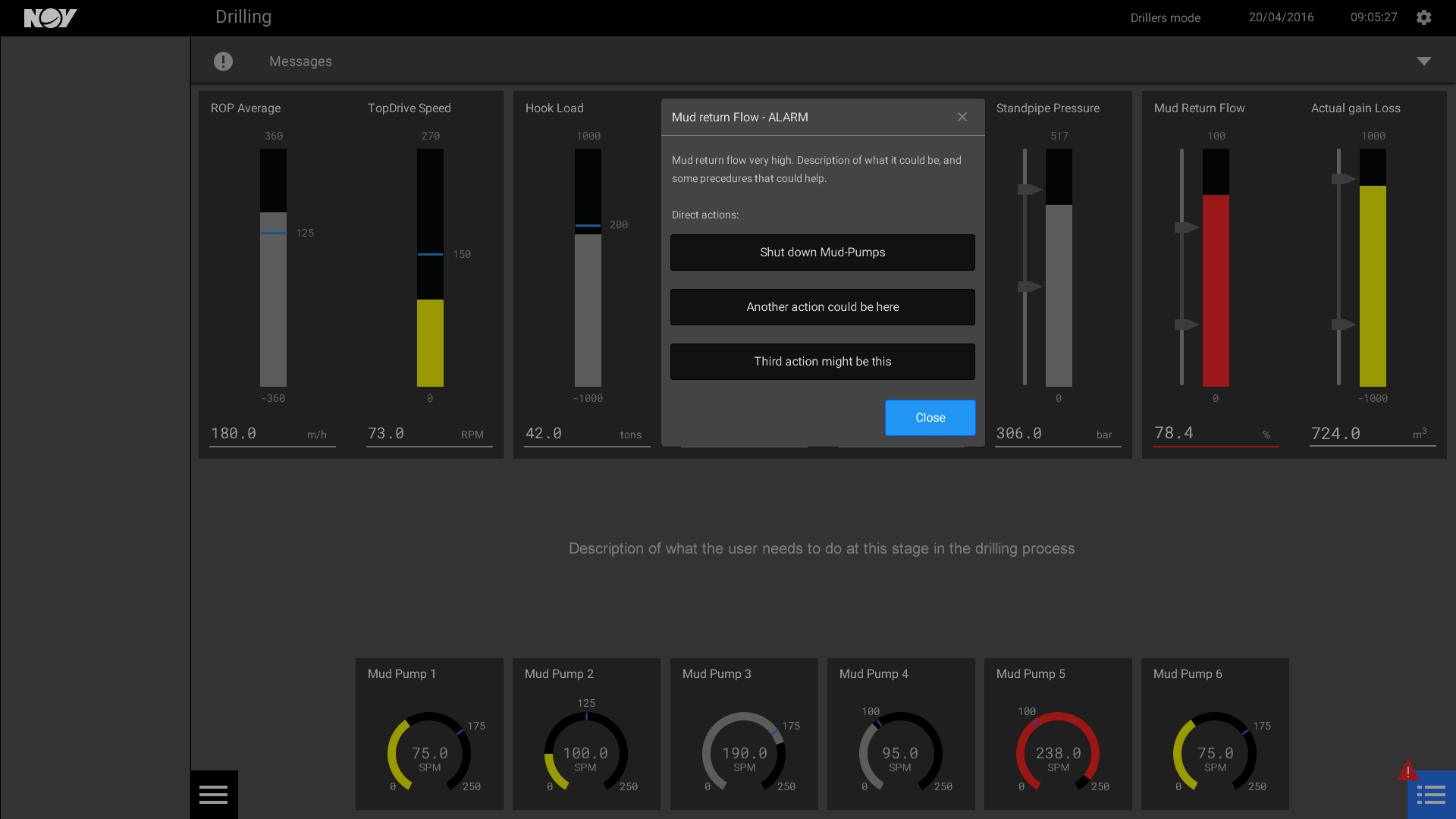1456x819 pixels.
Task: Click Another action could be here button
Action: tap(823, 307)
